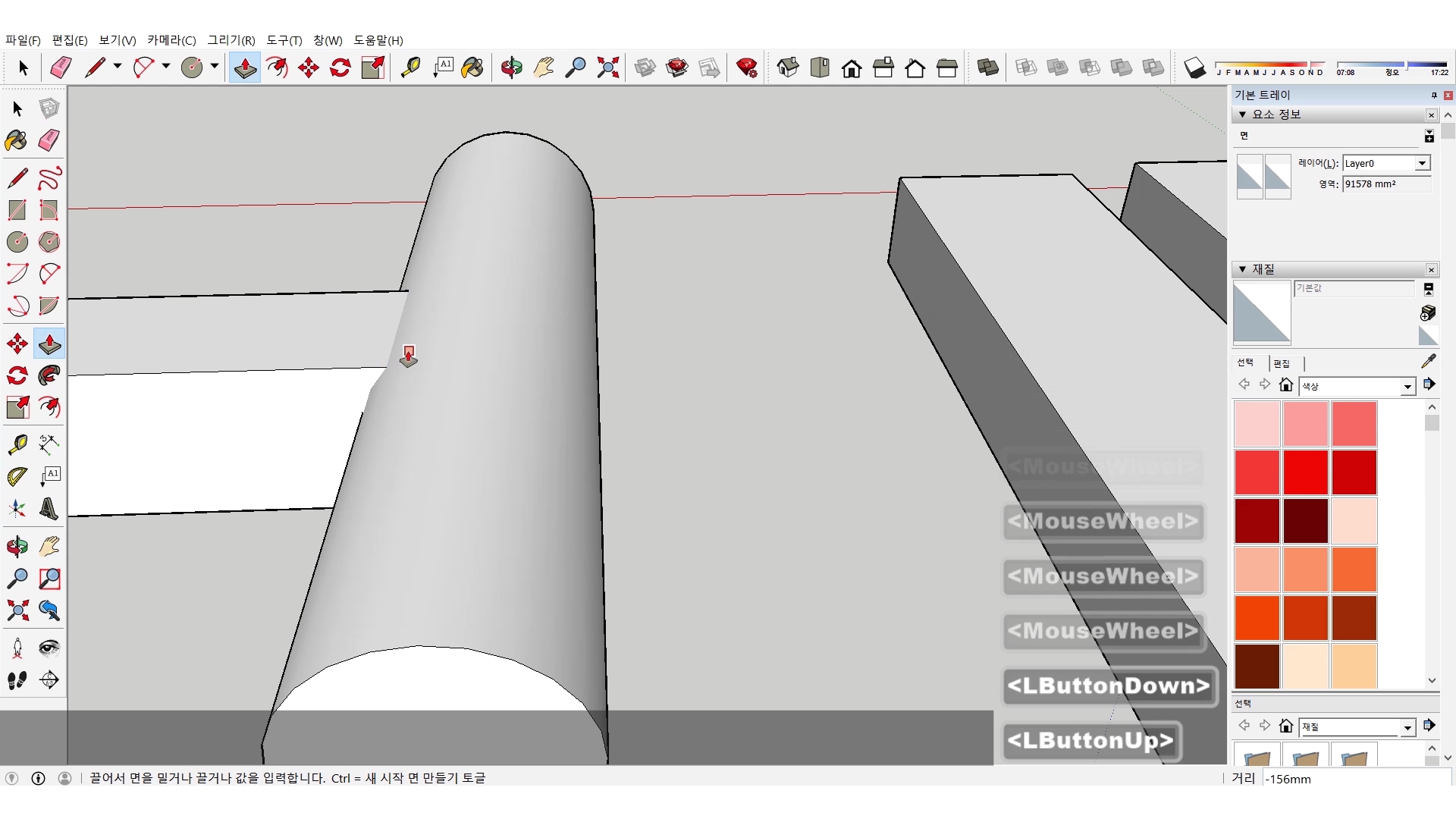
Task: Open the 도움말(H) help menu
Action: tap(378, 40)
